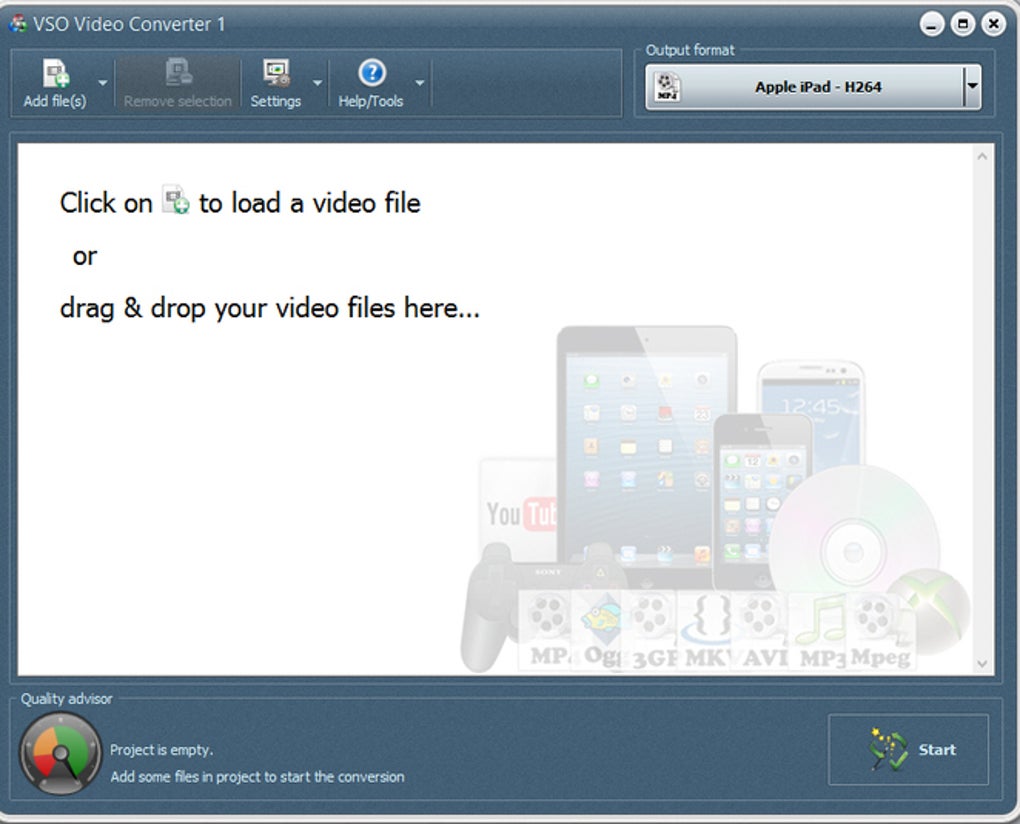Expand the Settings dropdown arrow

point(317,83)
